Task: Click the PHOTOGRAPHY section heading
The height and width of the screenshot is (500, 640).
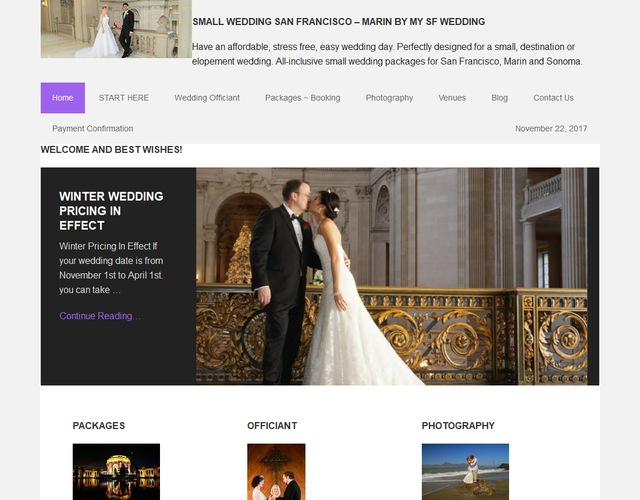Action: point(458,426)
